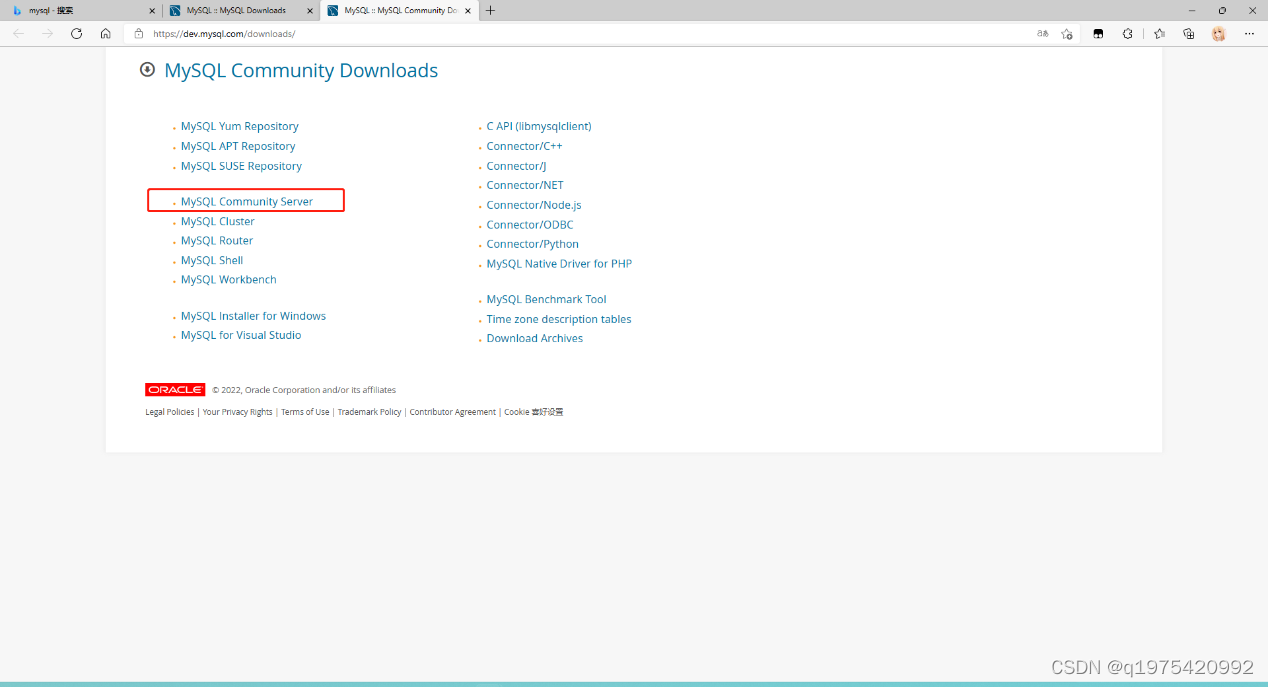The image size is (1268, 687).
Task: Open Terms of Use footer link
Action: pyautogui.click(x=305, y=412)
